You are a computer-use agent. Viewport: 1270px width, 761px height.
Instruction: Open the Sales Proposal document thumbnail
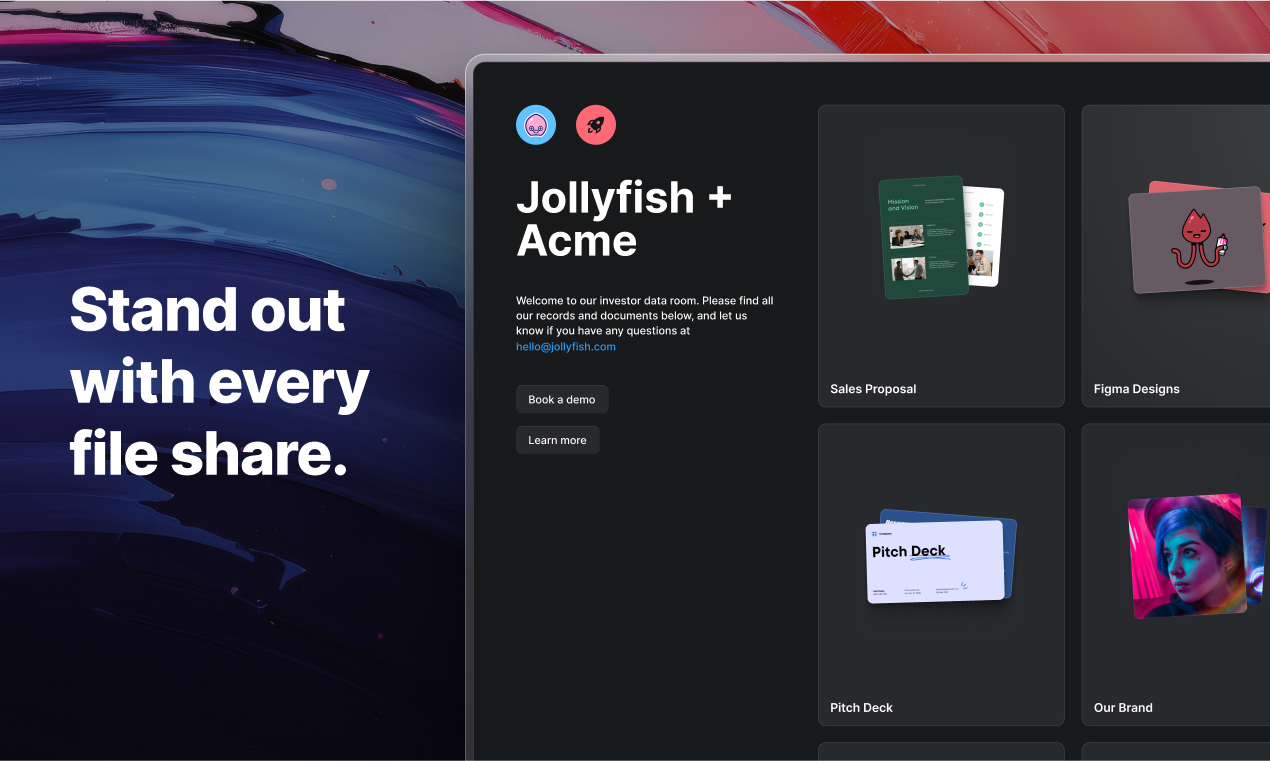(941, 237)
